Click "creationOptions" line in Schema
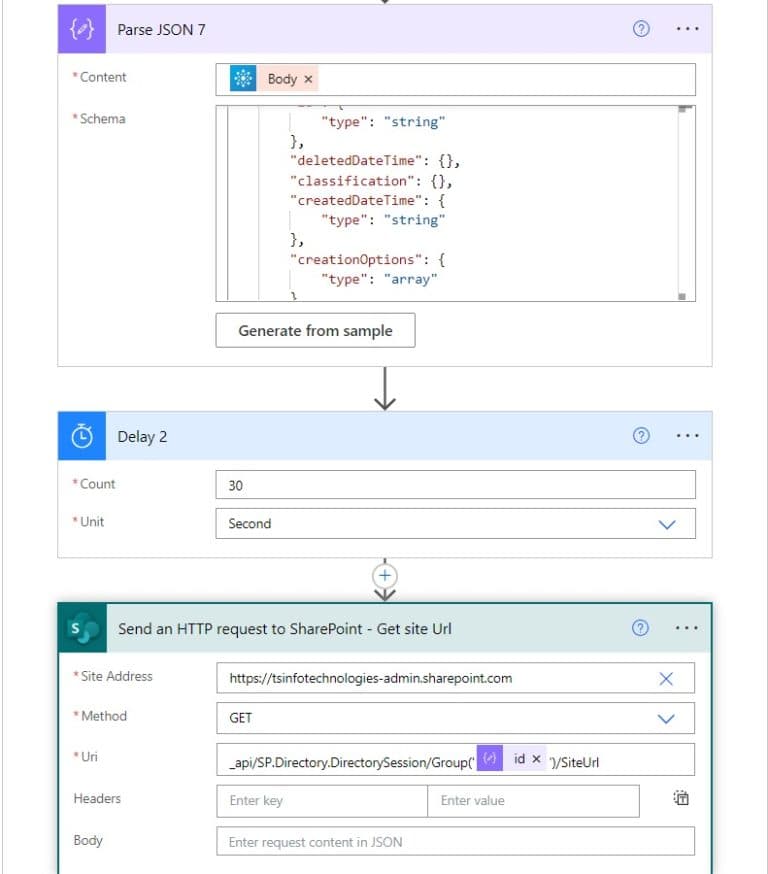The height and width of the screenshot is (874, 768). 367,260
